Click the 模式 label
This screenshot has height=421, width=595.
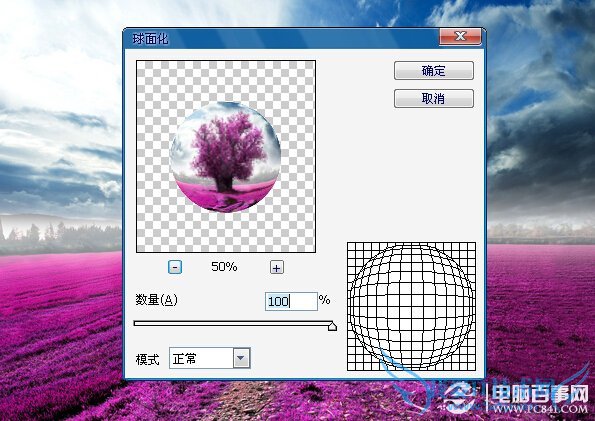click(x=147, y=359)
